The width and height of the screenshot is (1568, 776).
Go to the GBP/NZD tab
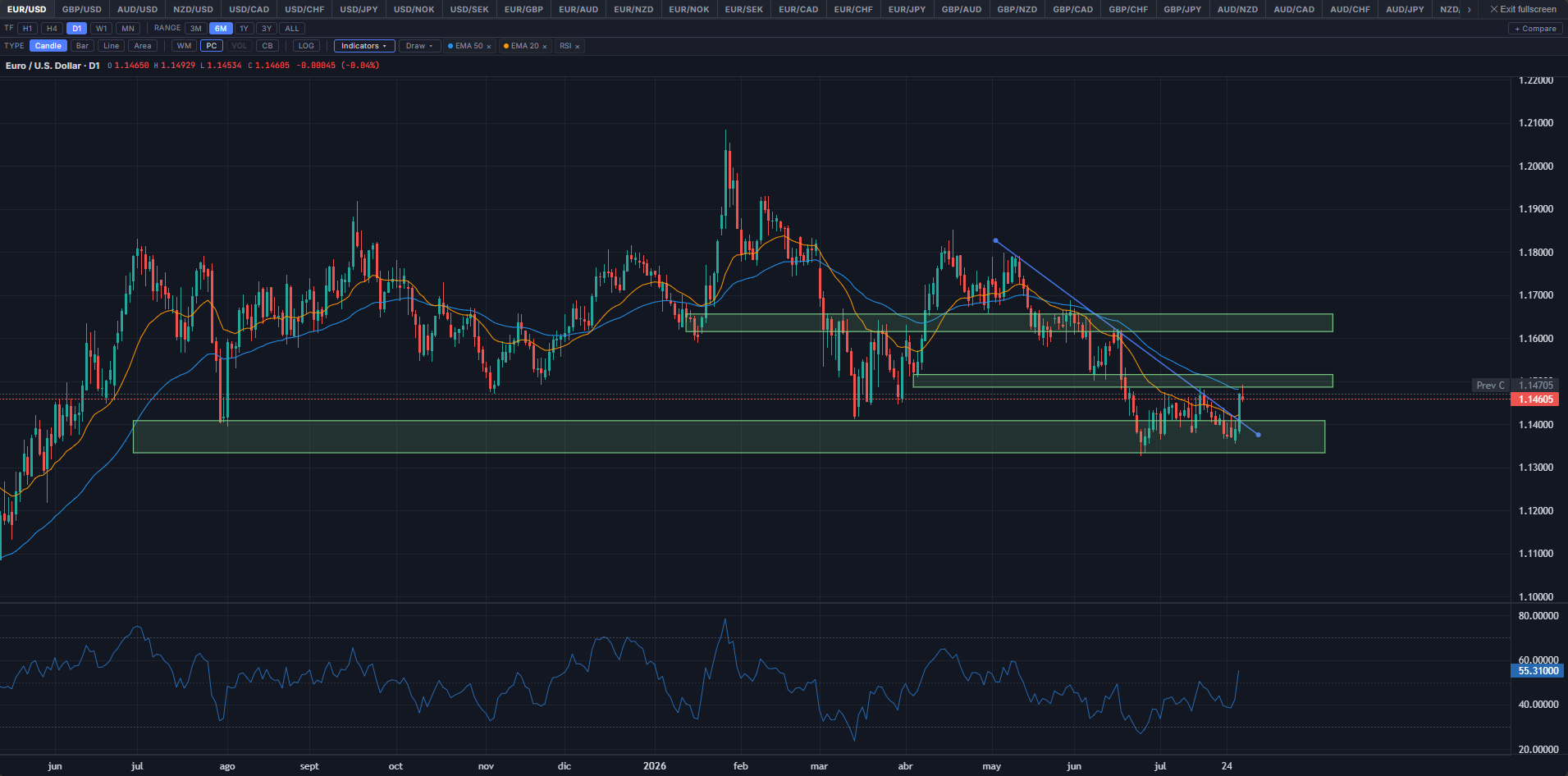coord(1017,9)
